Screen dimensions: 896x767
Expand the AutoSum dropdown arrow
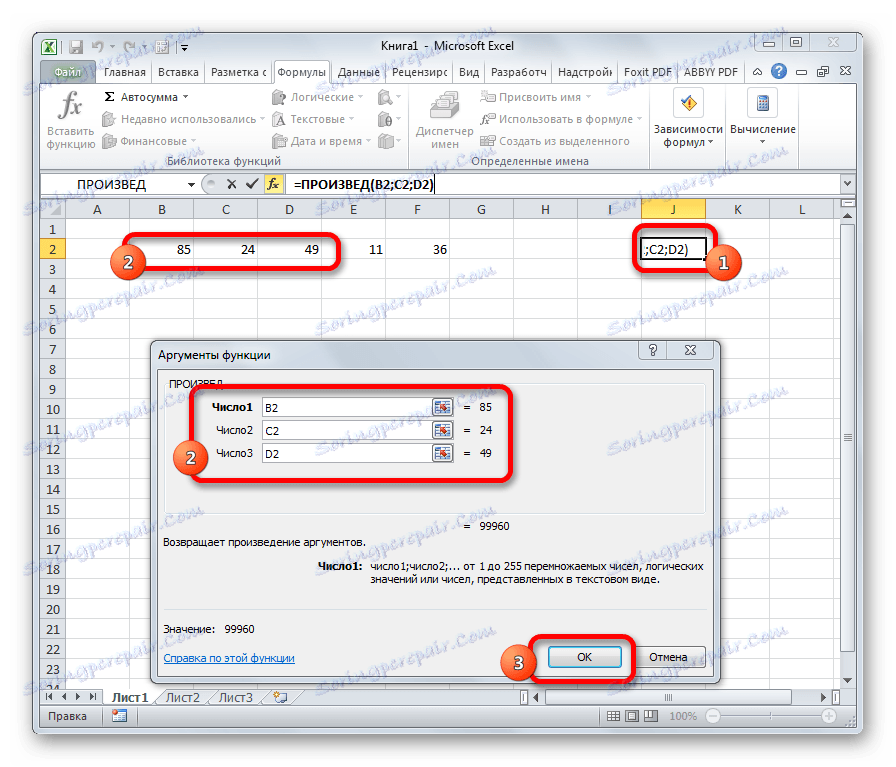[186, 97]
